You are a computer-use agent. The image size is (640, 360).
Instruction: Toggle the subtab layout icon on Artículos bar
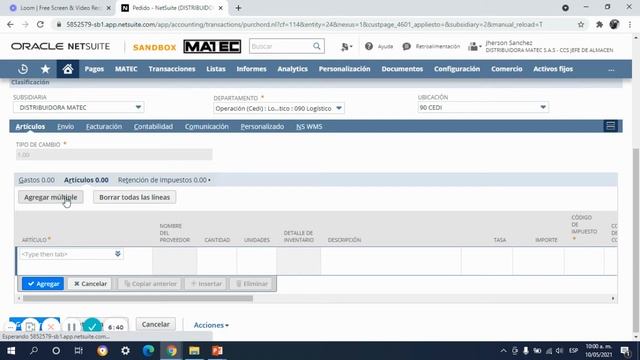tap(611, 126)
